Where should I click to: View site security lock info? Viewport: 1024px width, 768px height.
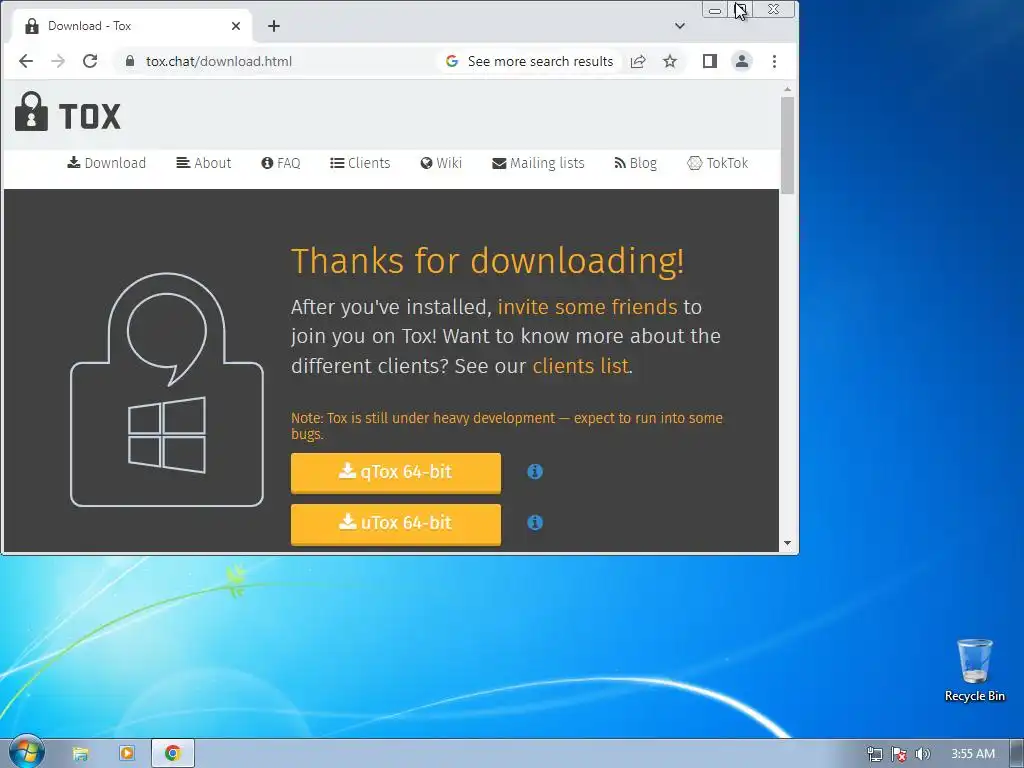[x=130, y=61]
